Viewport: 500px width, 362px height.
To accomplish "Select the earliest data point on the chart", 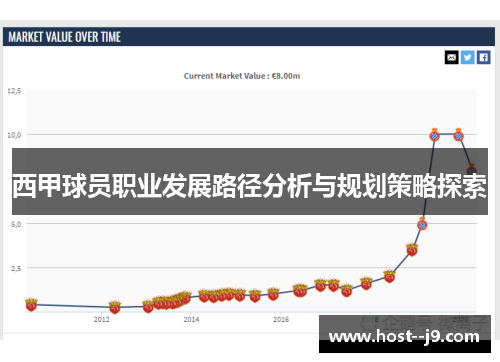I will 31,304.
